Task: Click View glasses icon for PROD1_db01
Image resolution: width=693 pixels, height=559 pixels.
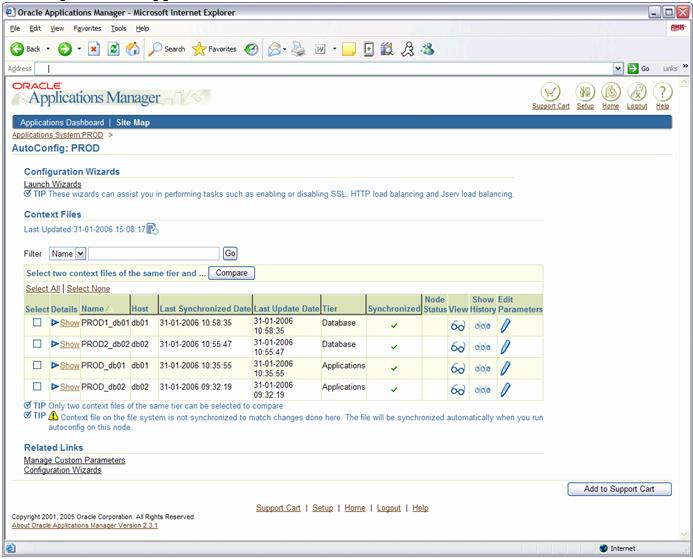Action: (x=457, y=325)
